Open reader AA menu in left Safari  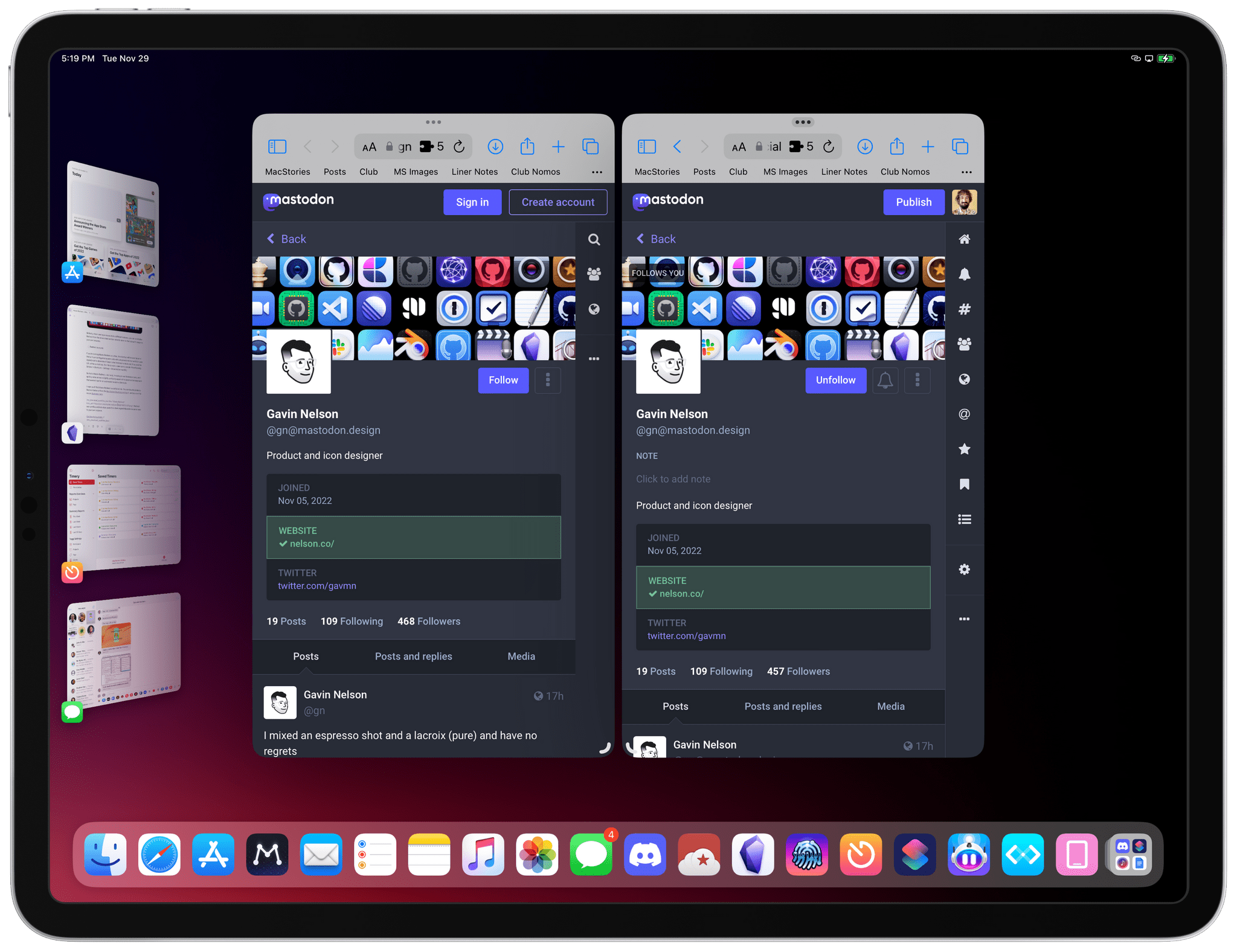(369, 147)
